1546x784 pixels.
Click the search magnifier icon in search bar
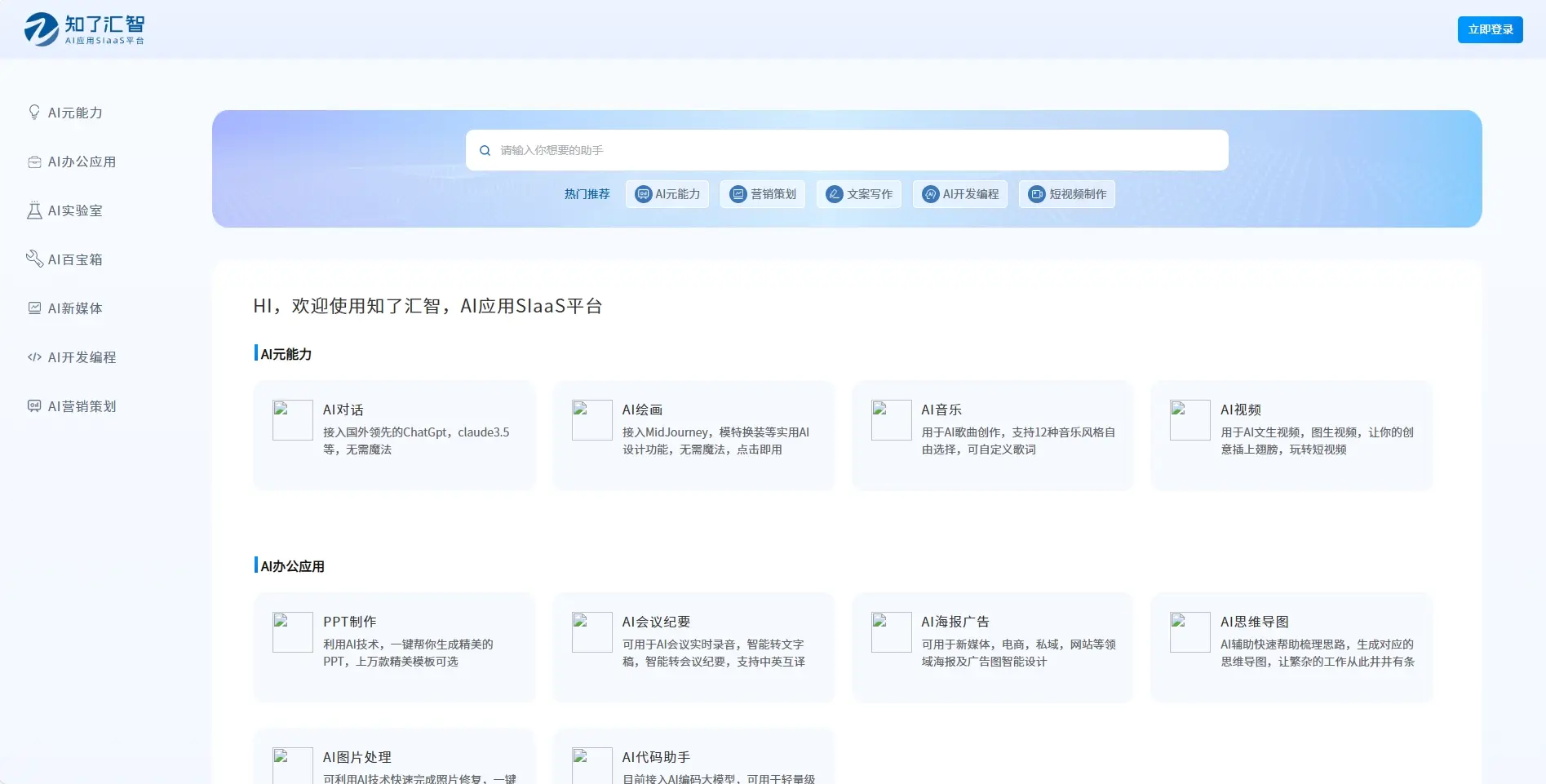coord(485,150)
